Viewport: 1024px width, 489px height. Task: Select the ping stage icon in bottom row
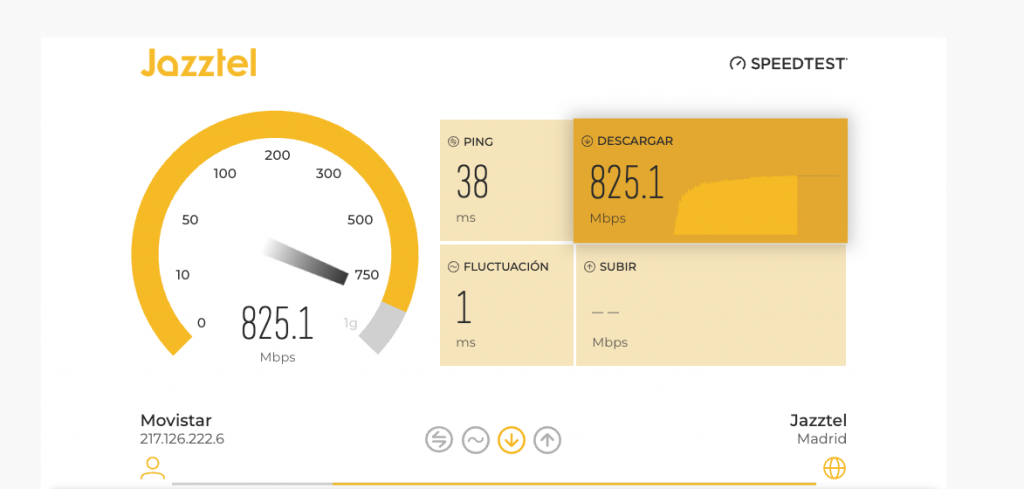click(x=439, y=440)
